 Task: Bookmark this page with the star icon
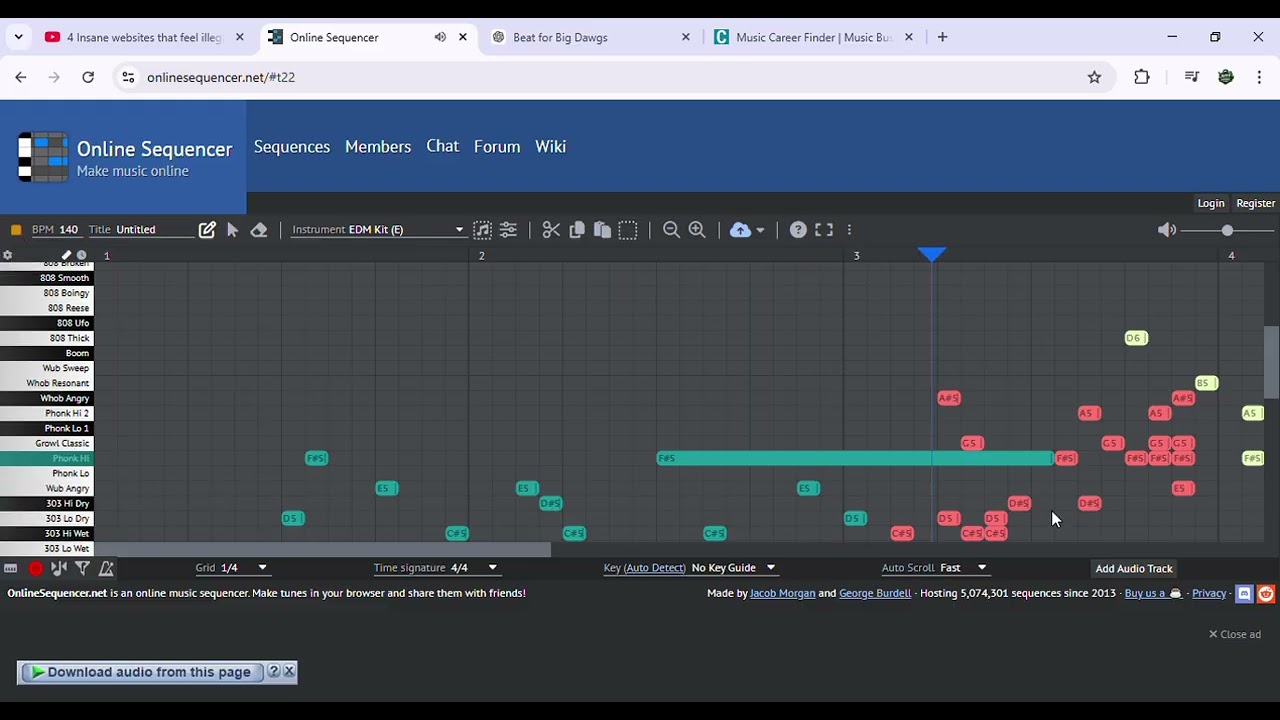(x=1094, y=77)
